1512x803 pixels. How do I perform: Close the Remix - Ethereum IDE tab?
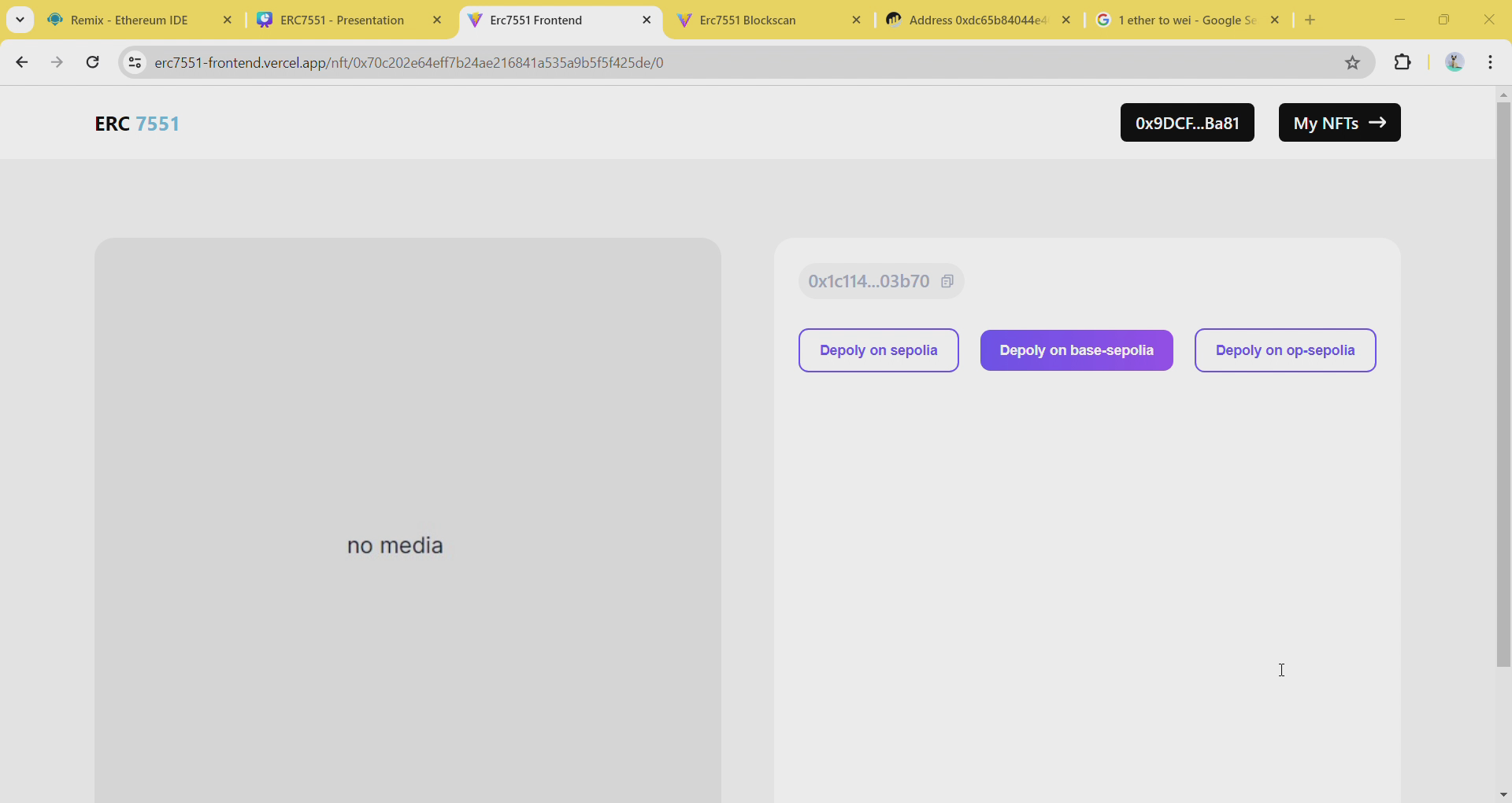click(228, 20)
